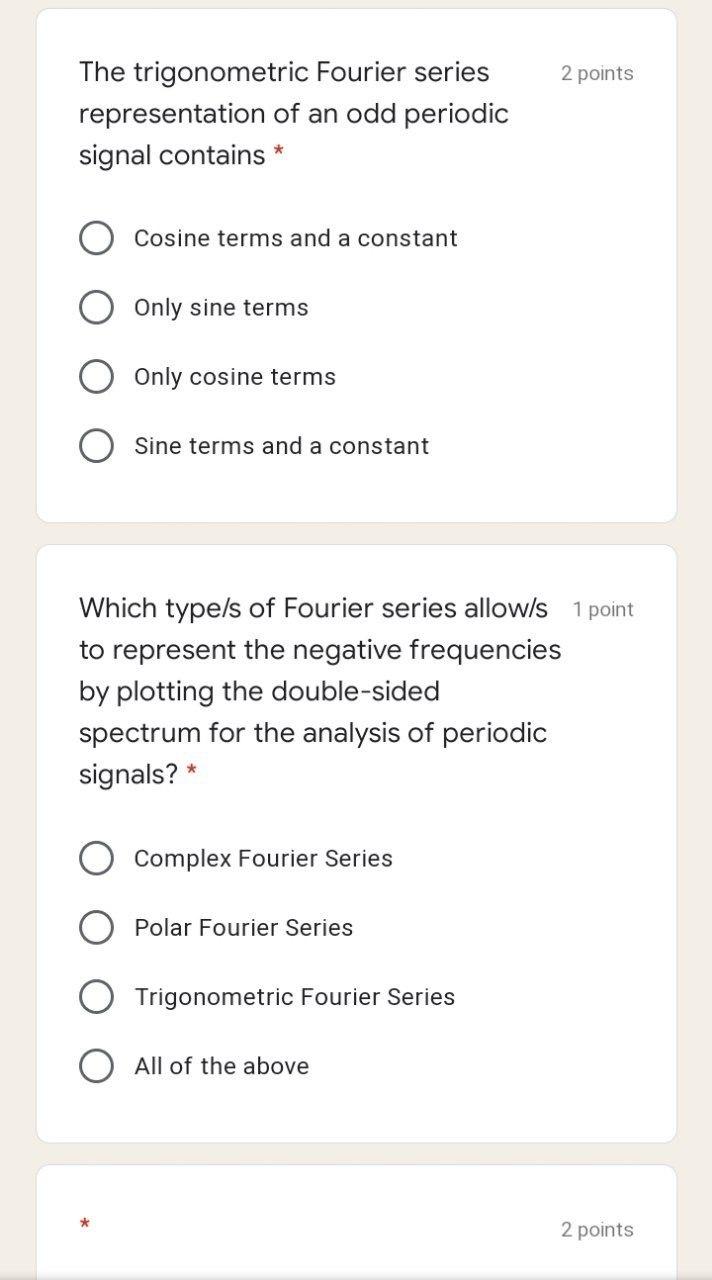
Task: Click the odd periodic signal question heading
Action: 293,113
